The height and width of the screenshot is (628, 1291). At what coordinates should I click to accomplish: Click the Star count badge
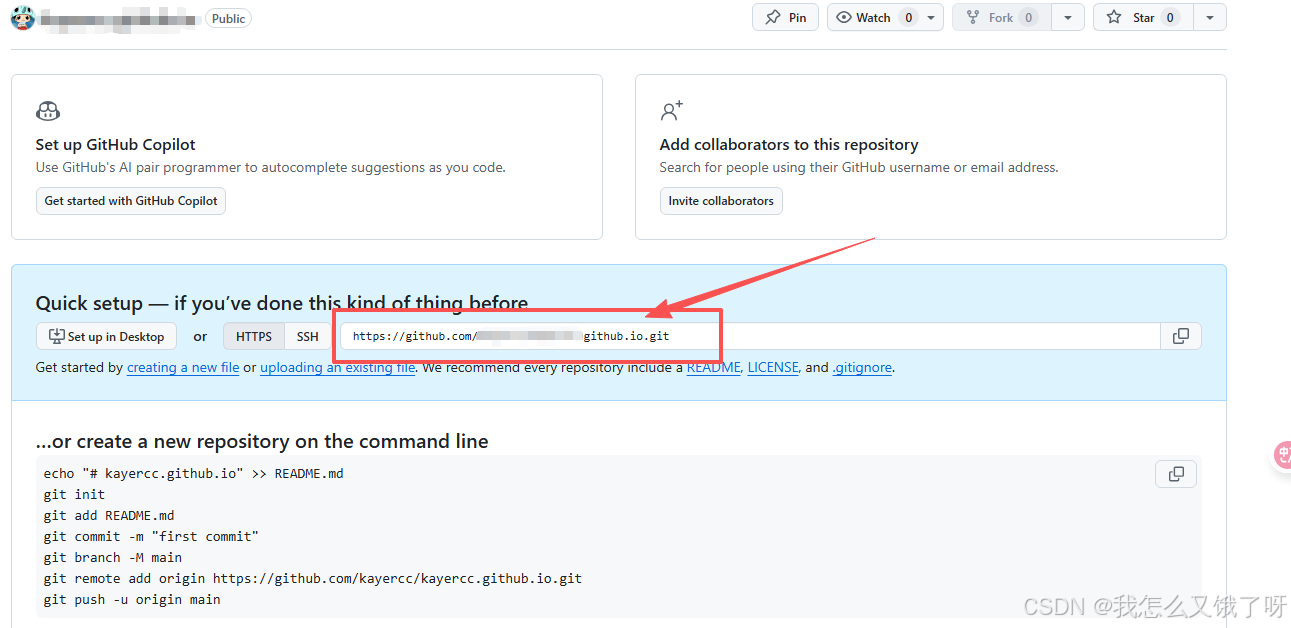(x=1170, y=17)
